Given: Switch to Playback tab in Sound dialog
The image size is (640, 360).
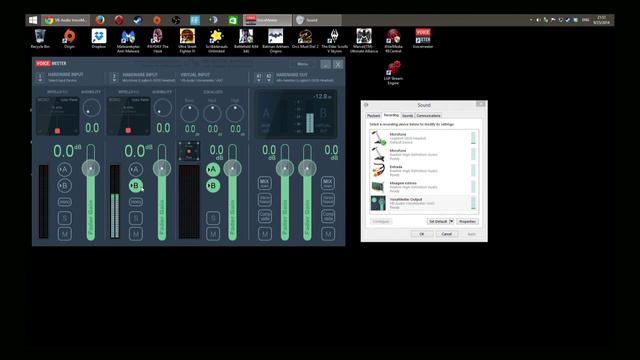Looking at the screenshot, I should (x=373, y=116).
